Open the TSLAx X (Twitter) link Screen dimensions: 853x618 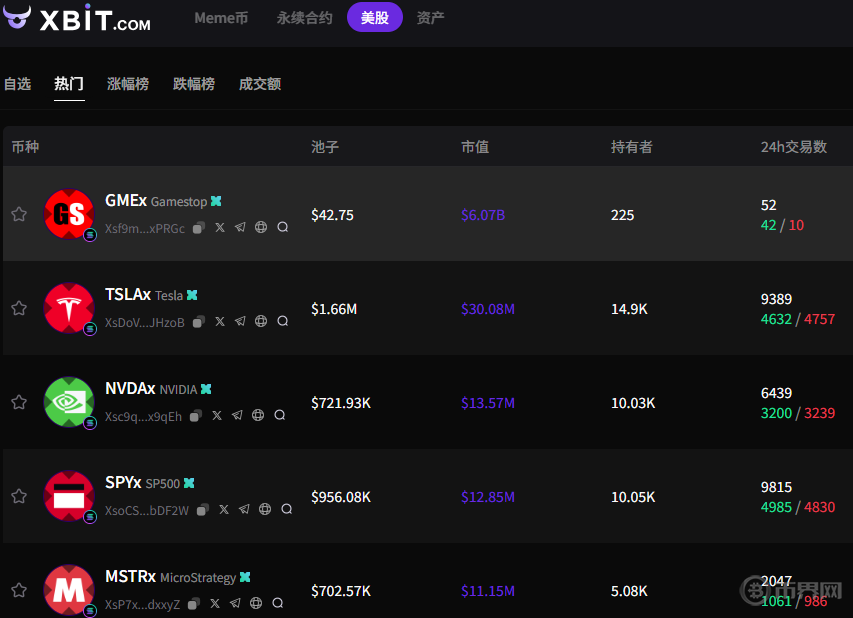point(220,322)
